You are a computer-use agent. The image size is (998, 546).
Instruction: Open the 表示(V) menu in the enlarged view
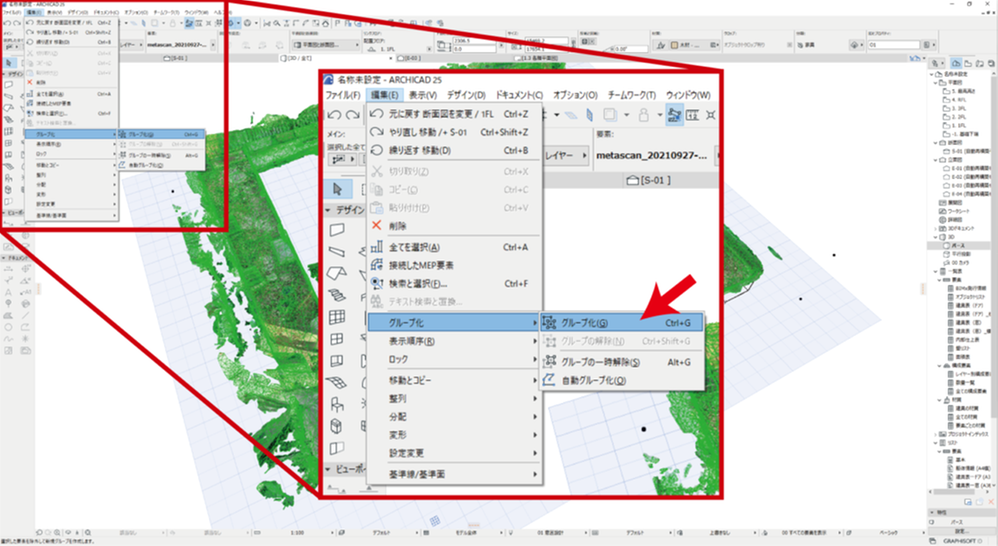tap(423, 95)
